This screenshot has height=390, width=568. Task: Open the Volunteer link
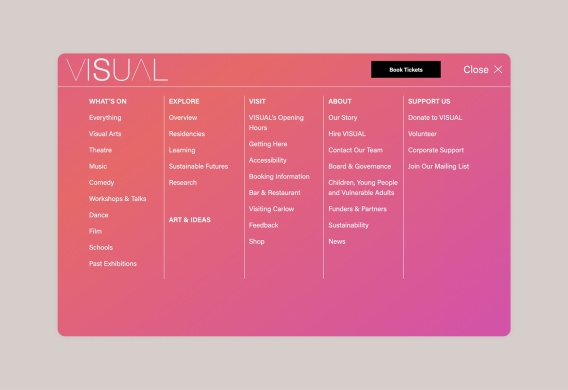pyautogui.click(x=422, y=134)
